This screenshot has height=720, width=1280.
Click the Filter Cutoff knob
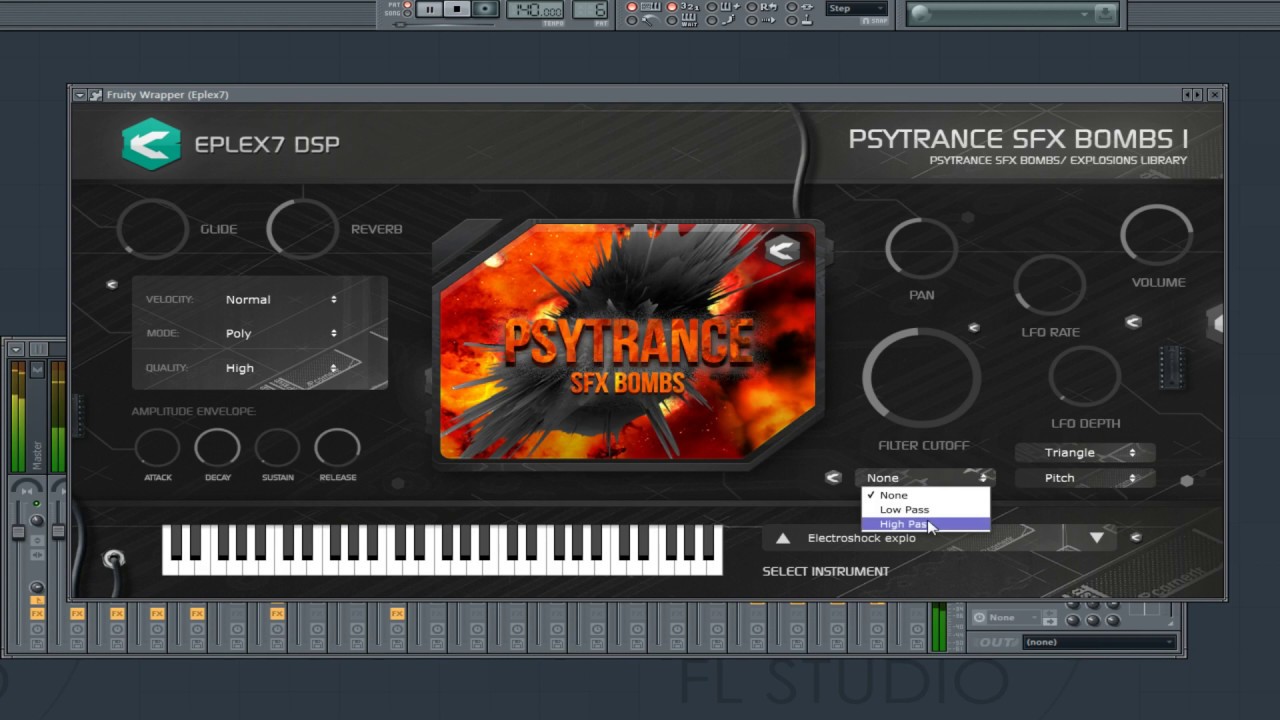922,377
